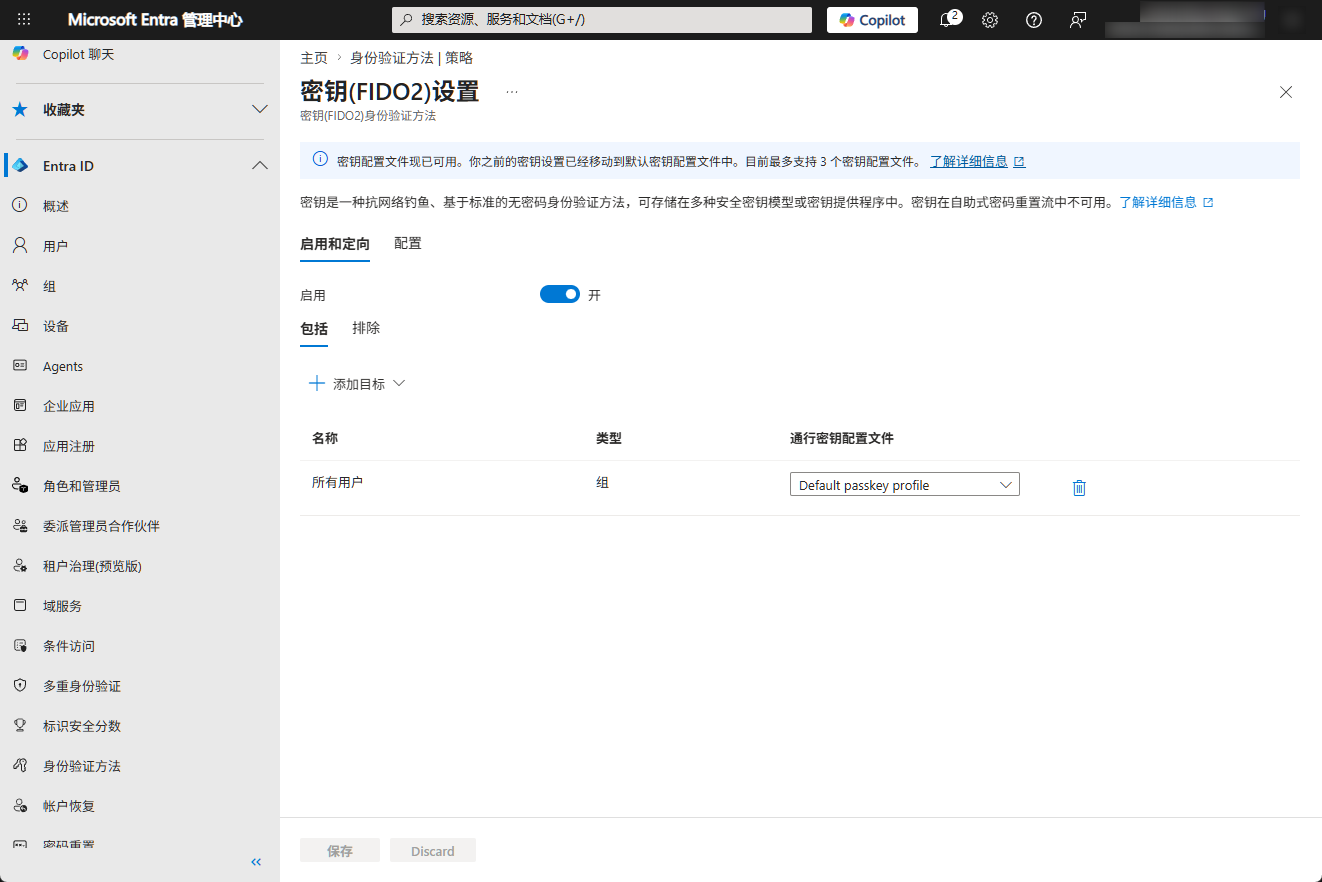The height and width of the screenshot is (882, 1322).
Task: Expand the 收藏夹 section chevron
Action: [260, 109]
